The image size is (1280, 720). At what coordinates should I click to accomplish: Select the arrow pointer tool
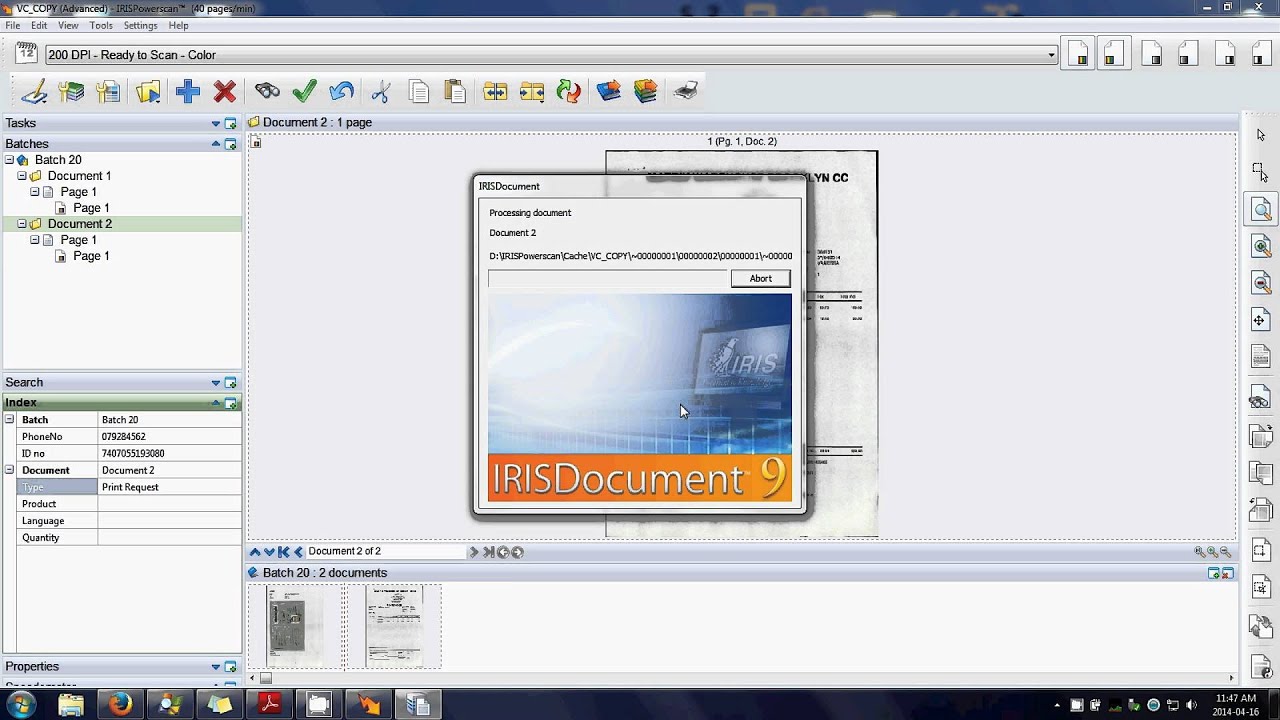pos(1261,135)
